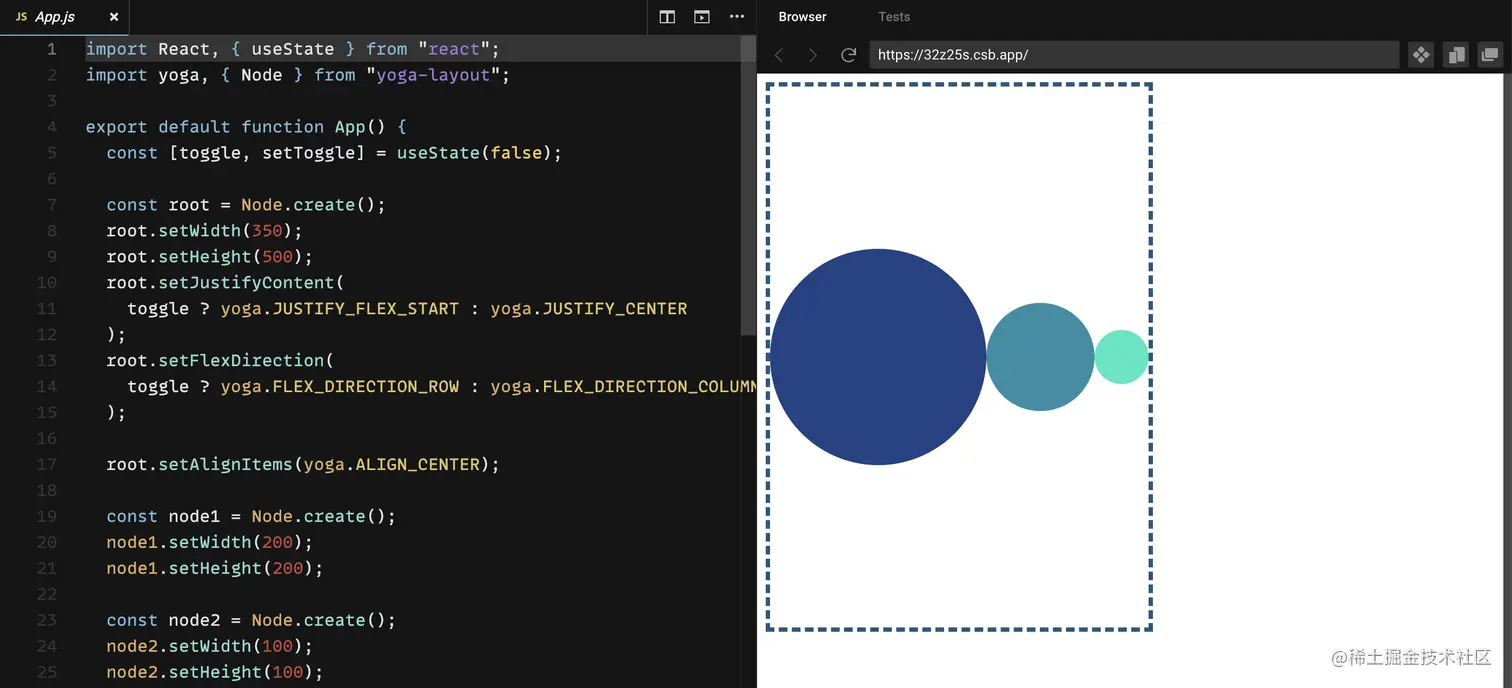Click "setFlexDirection" in the code
Image resolution: width=1512 pixels, height=688 pixels.
click(241, 360)
